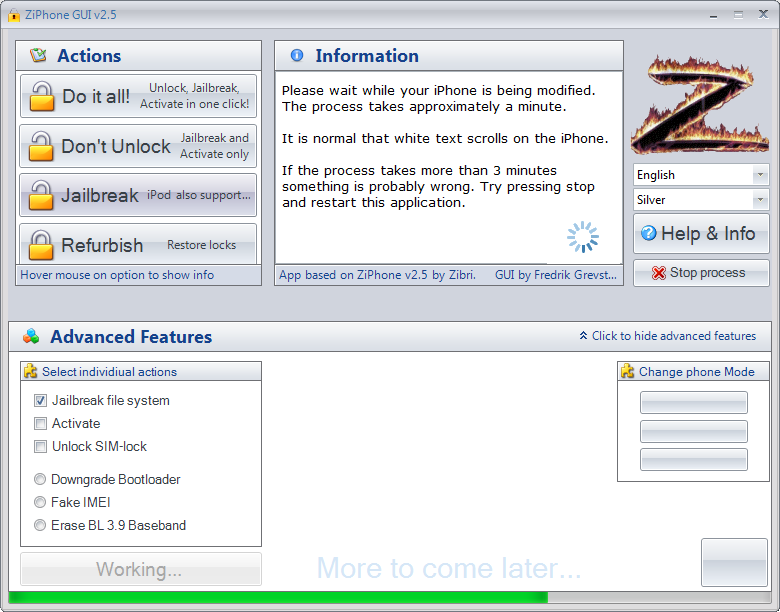Click 'Change phone Mode' header text

coord(696,372)
